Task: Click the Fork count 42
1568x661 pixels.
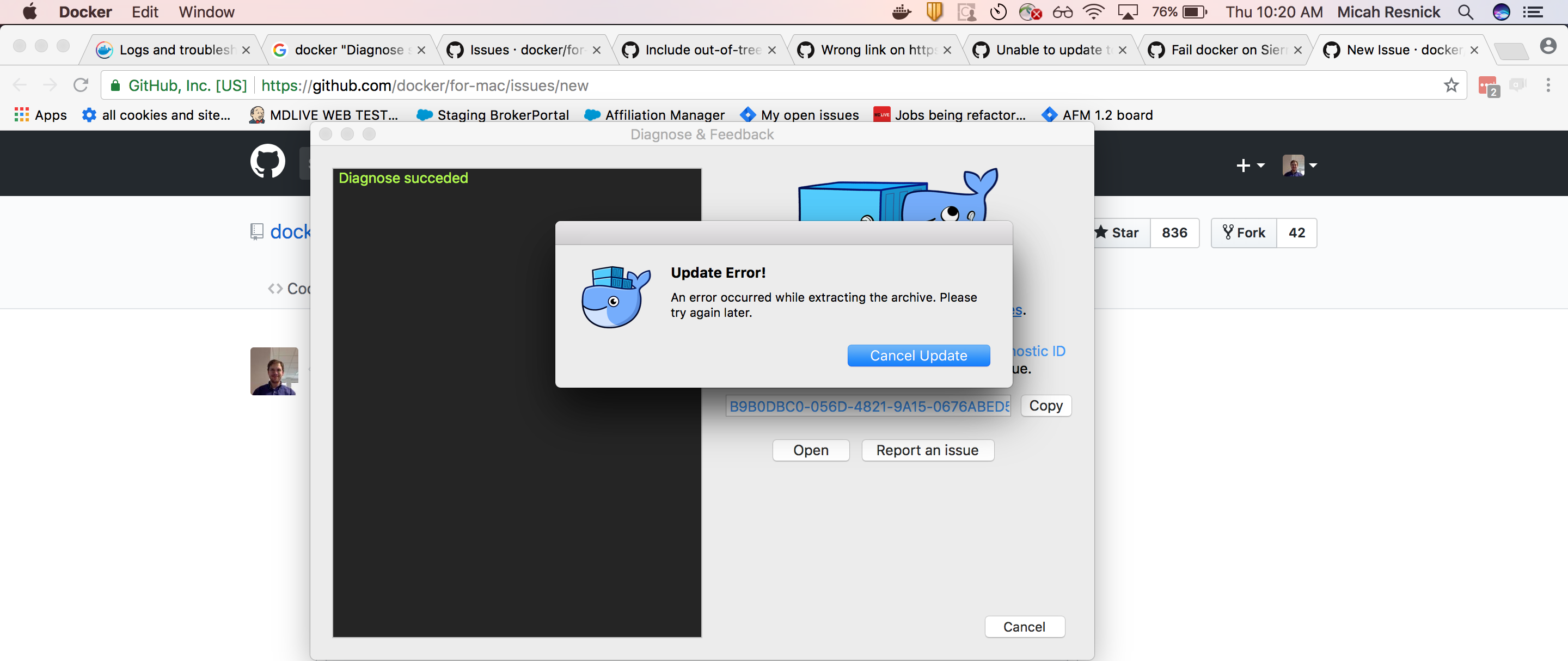Action: 1296,233
